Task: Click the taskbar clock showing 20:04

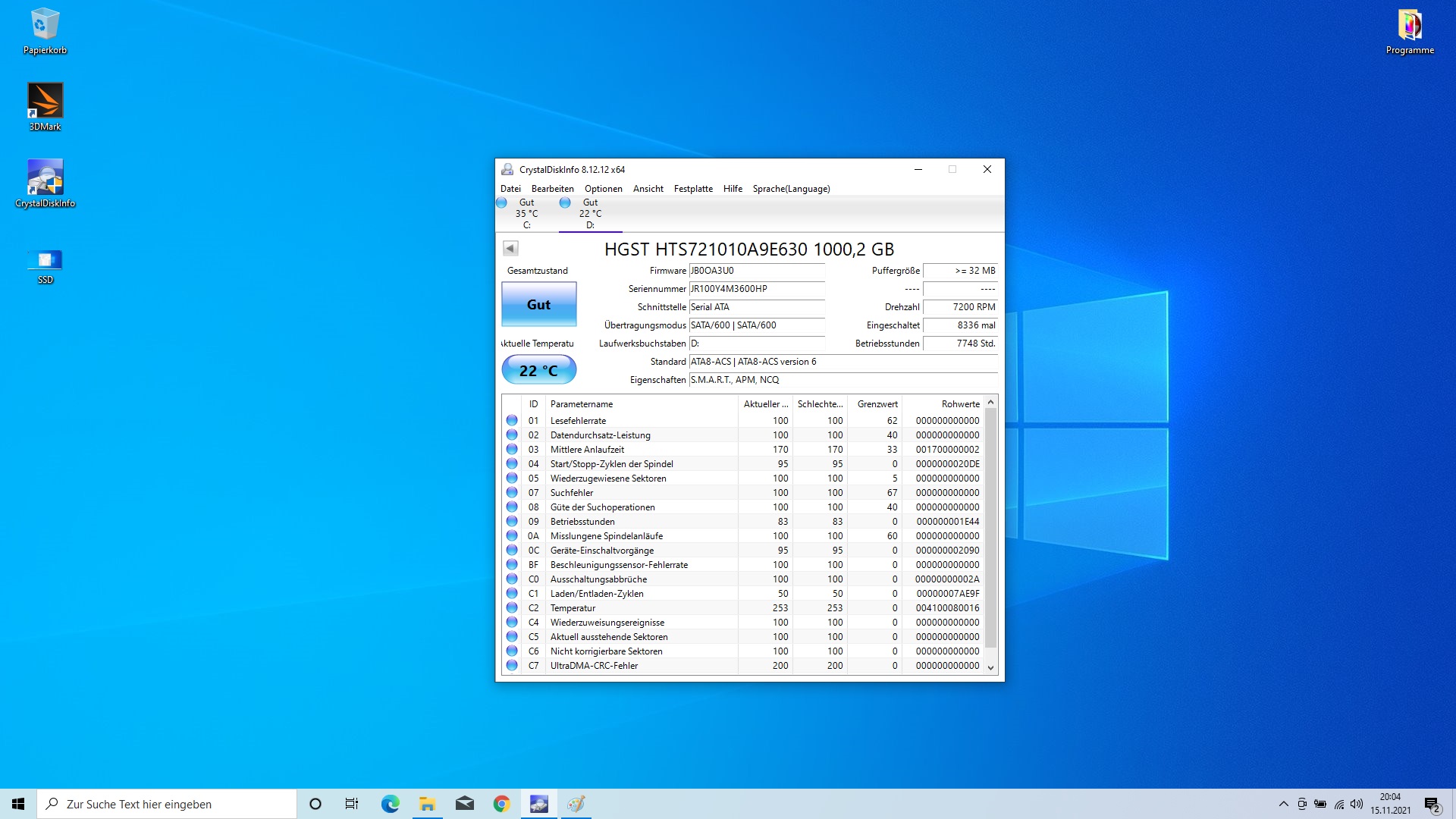Action: coord(1390,804)
